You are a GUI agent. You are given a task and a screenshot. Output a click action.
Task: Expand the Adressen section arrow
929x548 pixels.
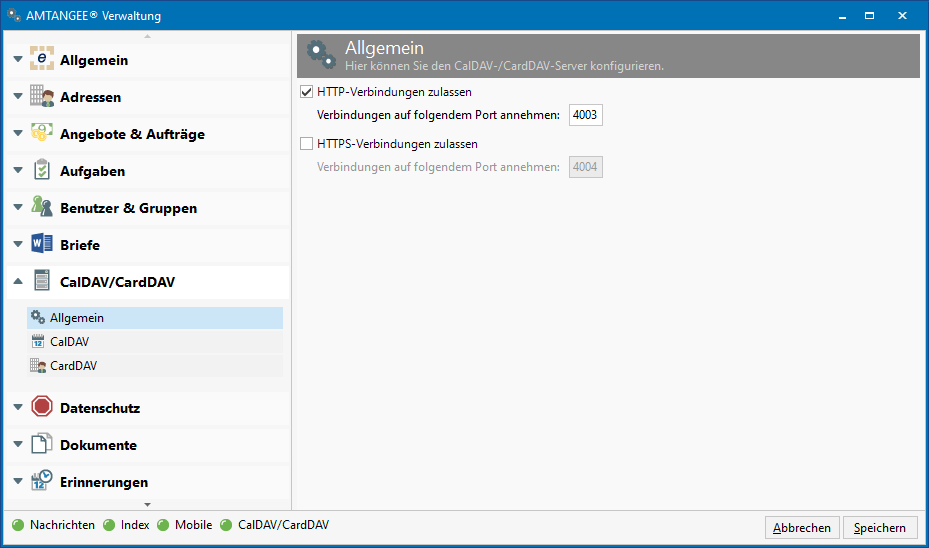point(18,96)
